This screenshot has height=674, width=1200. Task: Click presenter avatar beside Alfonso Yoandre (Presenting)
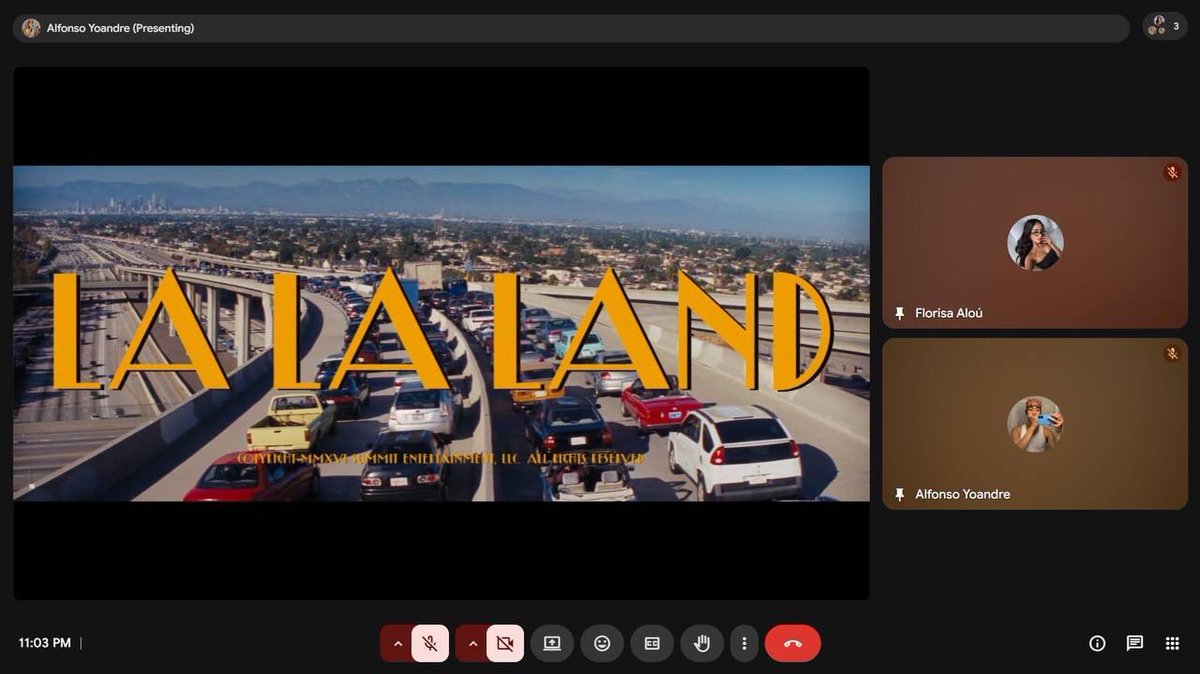[31, 28]
